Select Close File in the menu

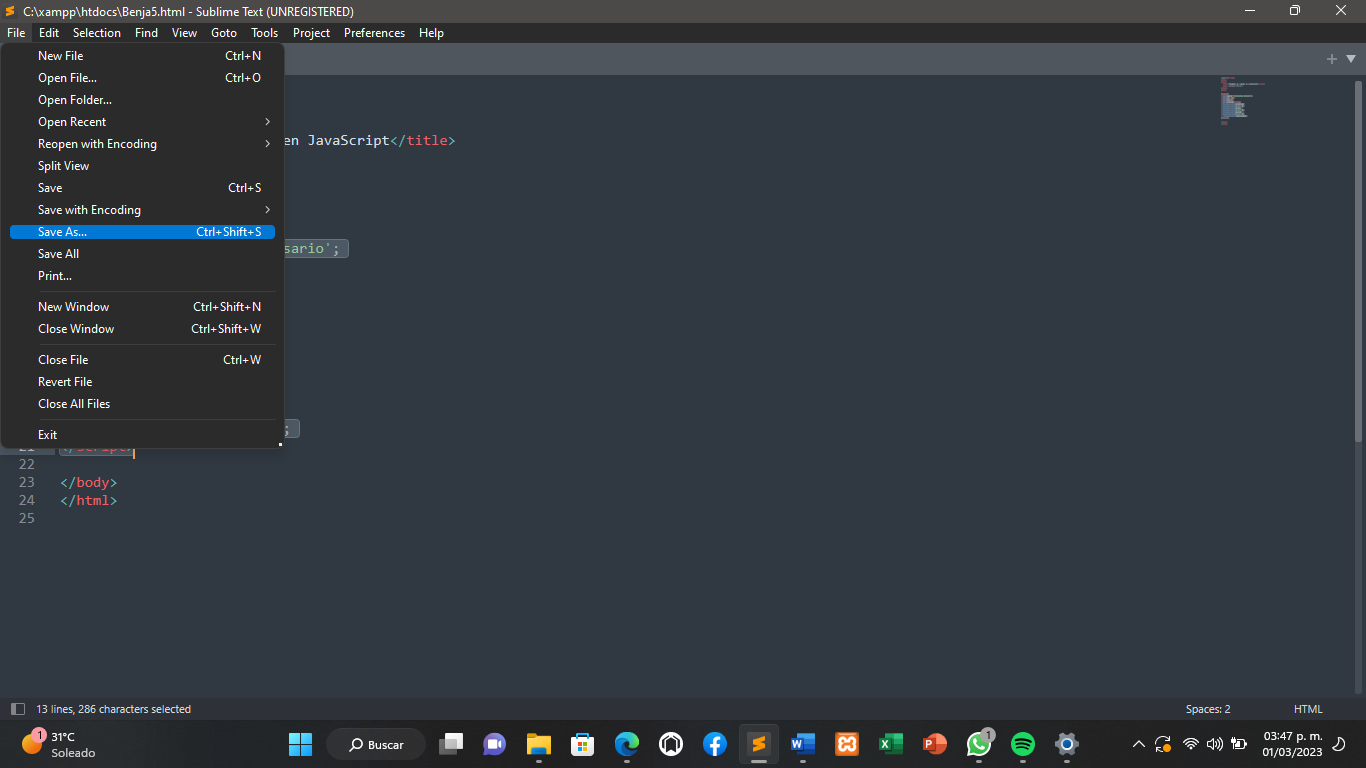pyautogui.click(x=142, y=360)
